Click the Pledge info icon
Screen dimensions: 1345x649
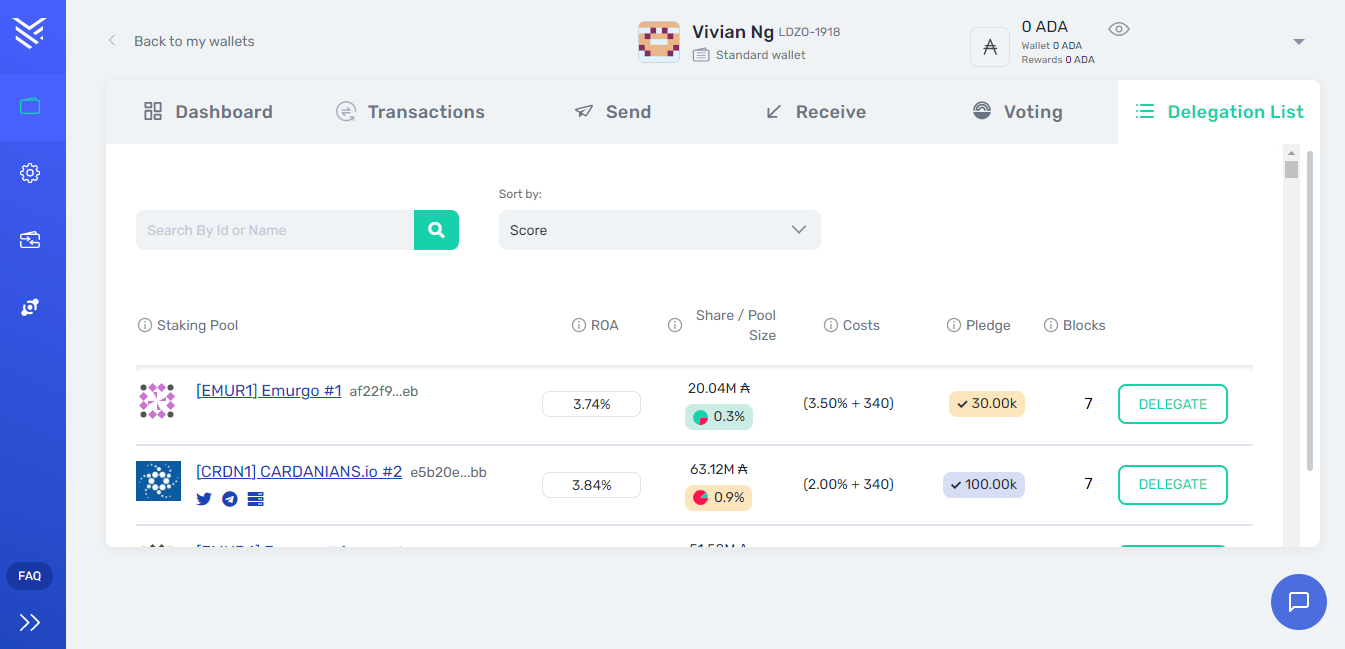[954, 325]
